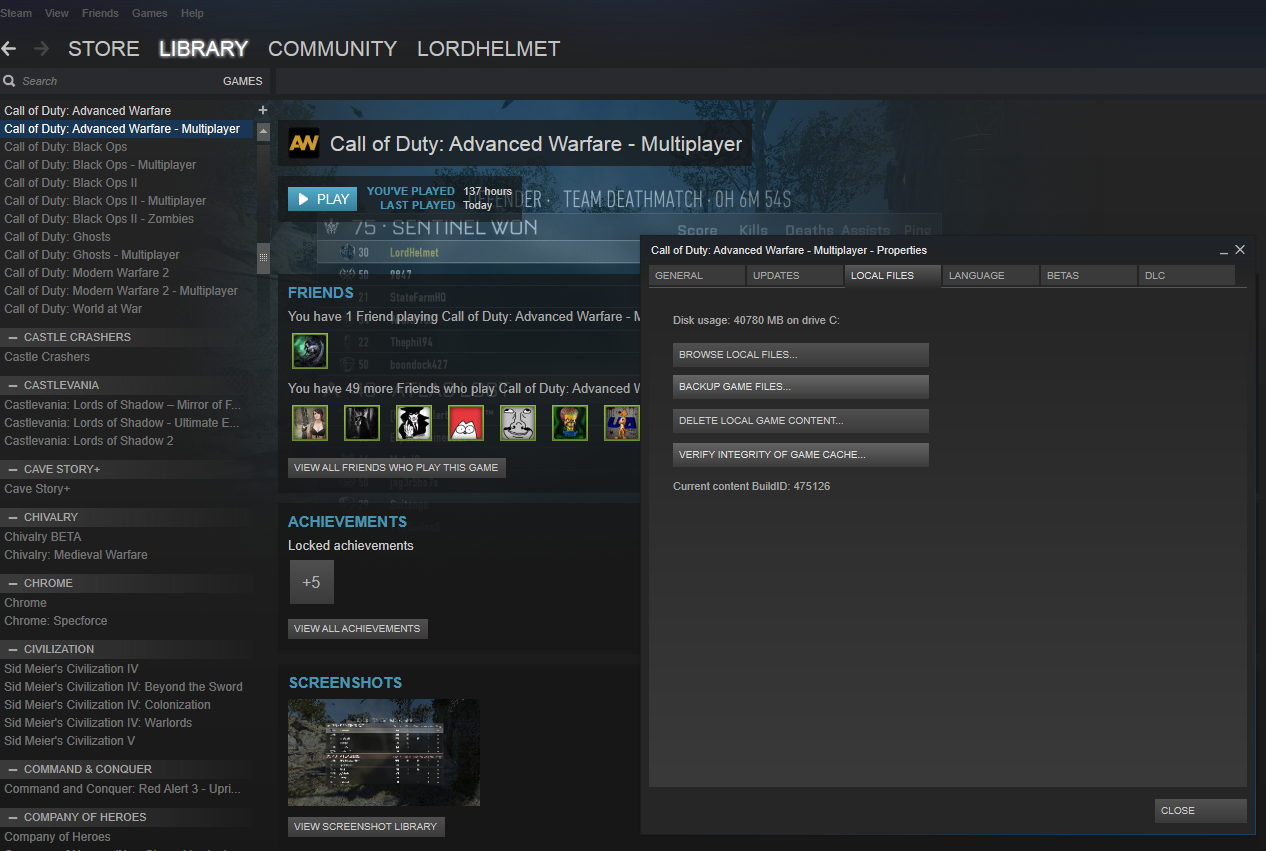Open third friend avatar with hat figure

414,423
